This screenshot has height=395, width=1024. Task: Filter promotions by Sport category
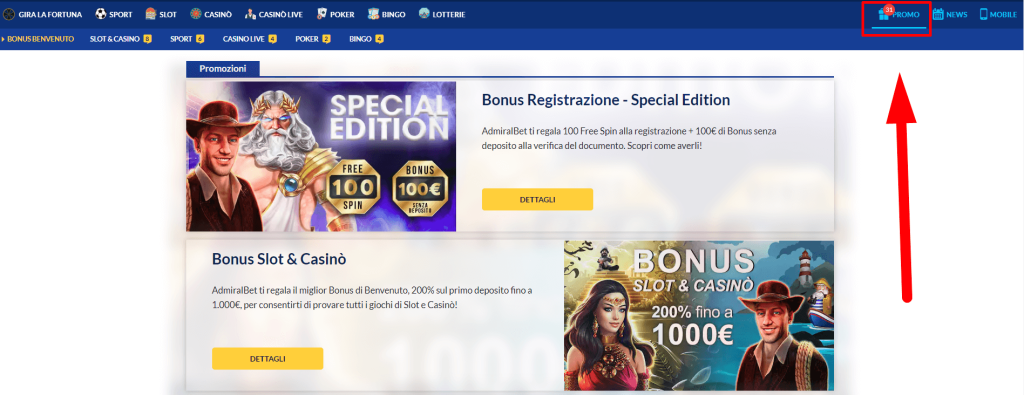(187, 39)
